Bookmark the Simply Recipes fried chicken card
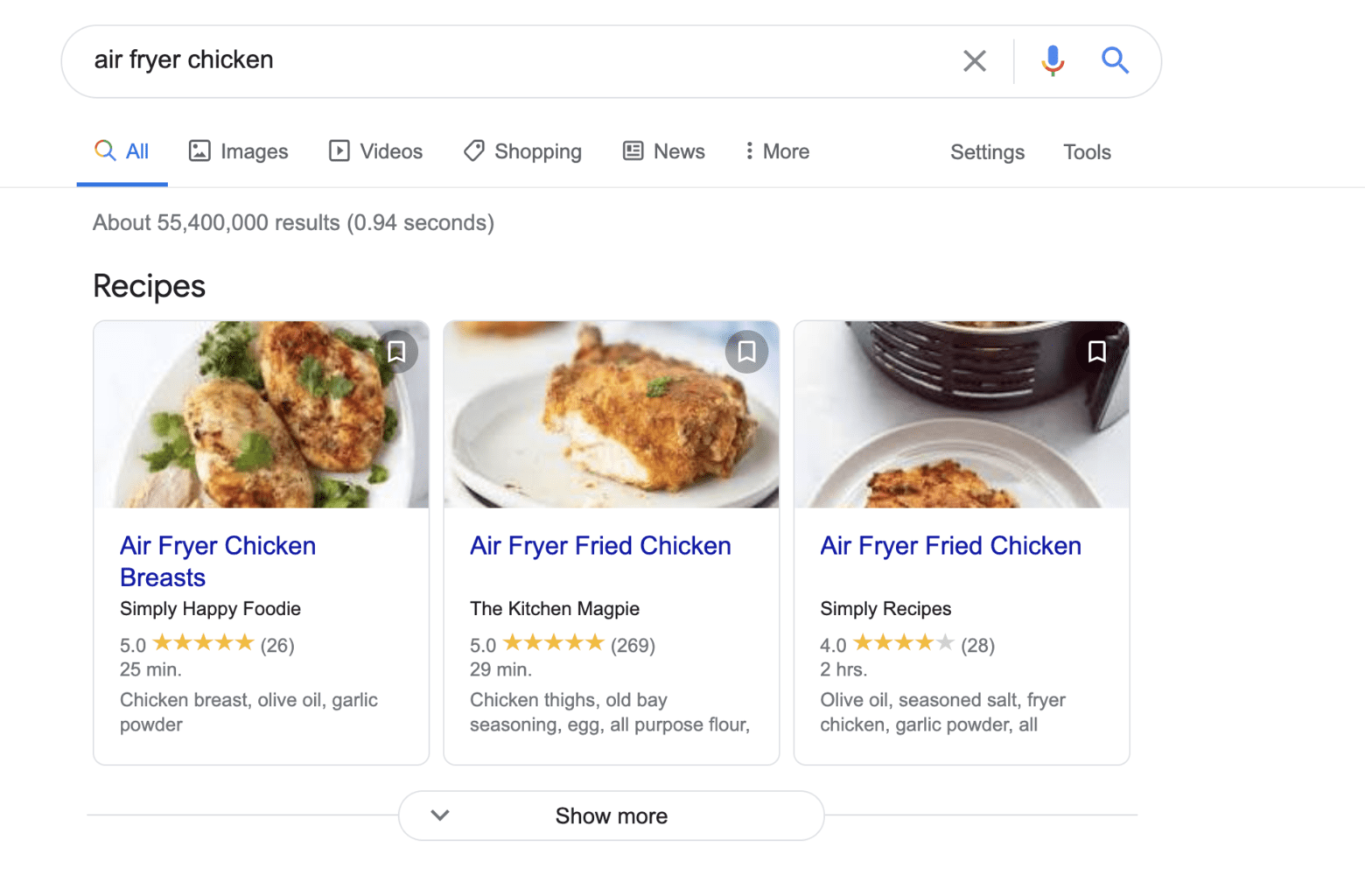 [x=1096, y=352]
